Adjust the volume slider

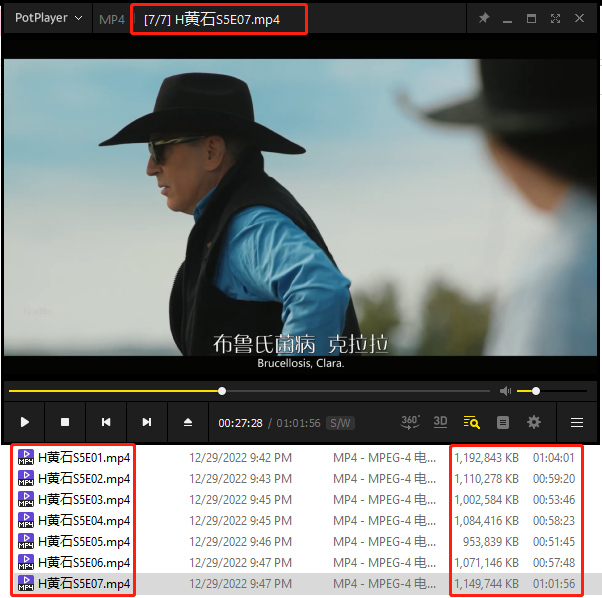coord(552,391)
